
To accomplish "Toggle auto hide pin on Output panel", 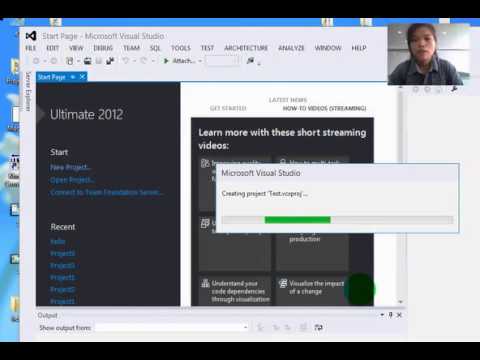I will coord(390,315).
